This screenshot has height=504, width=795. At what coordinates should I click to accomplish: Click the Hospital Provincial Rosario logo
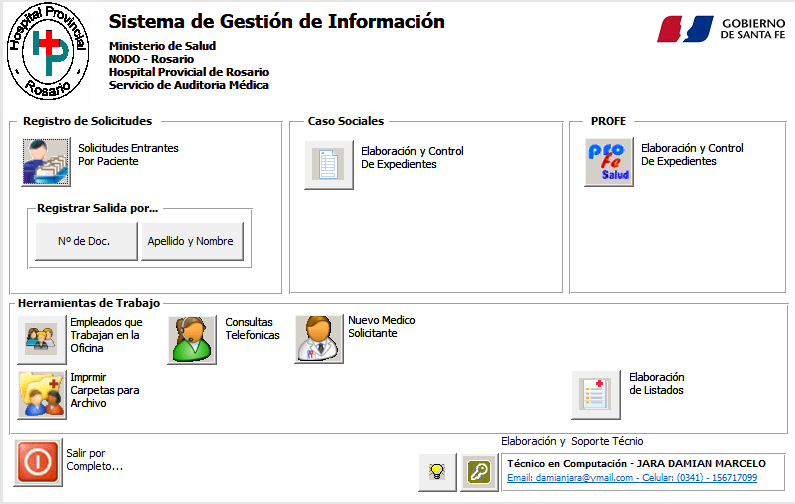[48, 51]
